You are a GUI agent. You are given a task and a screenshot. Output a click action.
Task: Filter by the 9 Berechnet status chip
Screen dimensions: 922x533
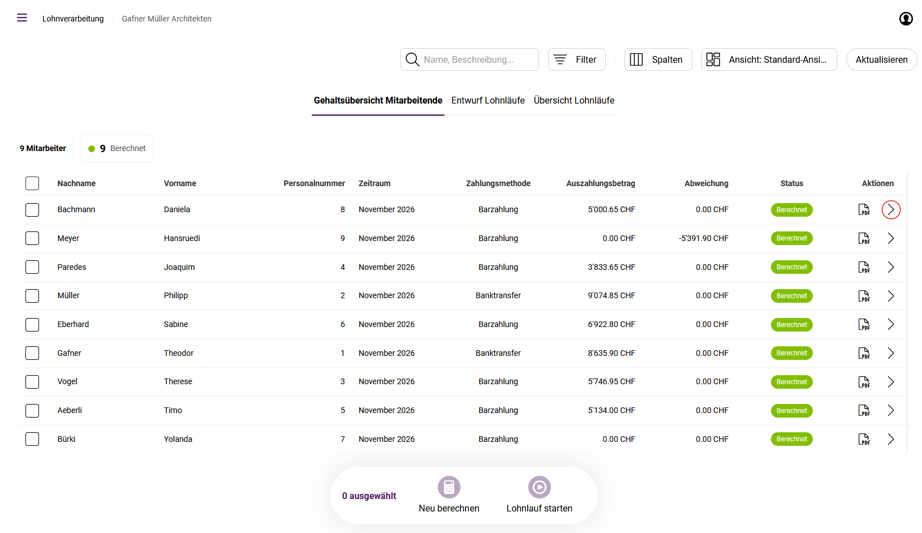(117, 148)
